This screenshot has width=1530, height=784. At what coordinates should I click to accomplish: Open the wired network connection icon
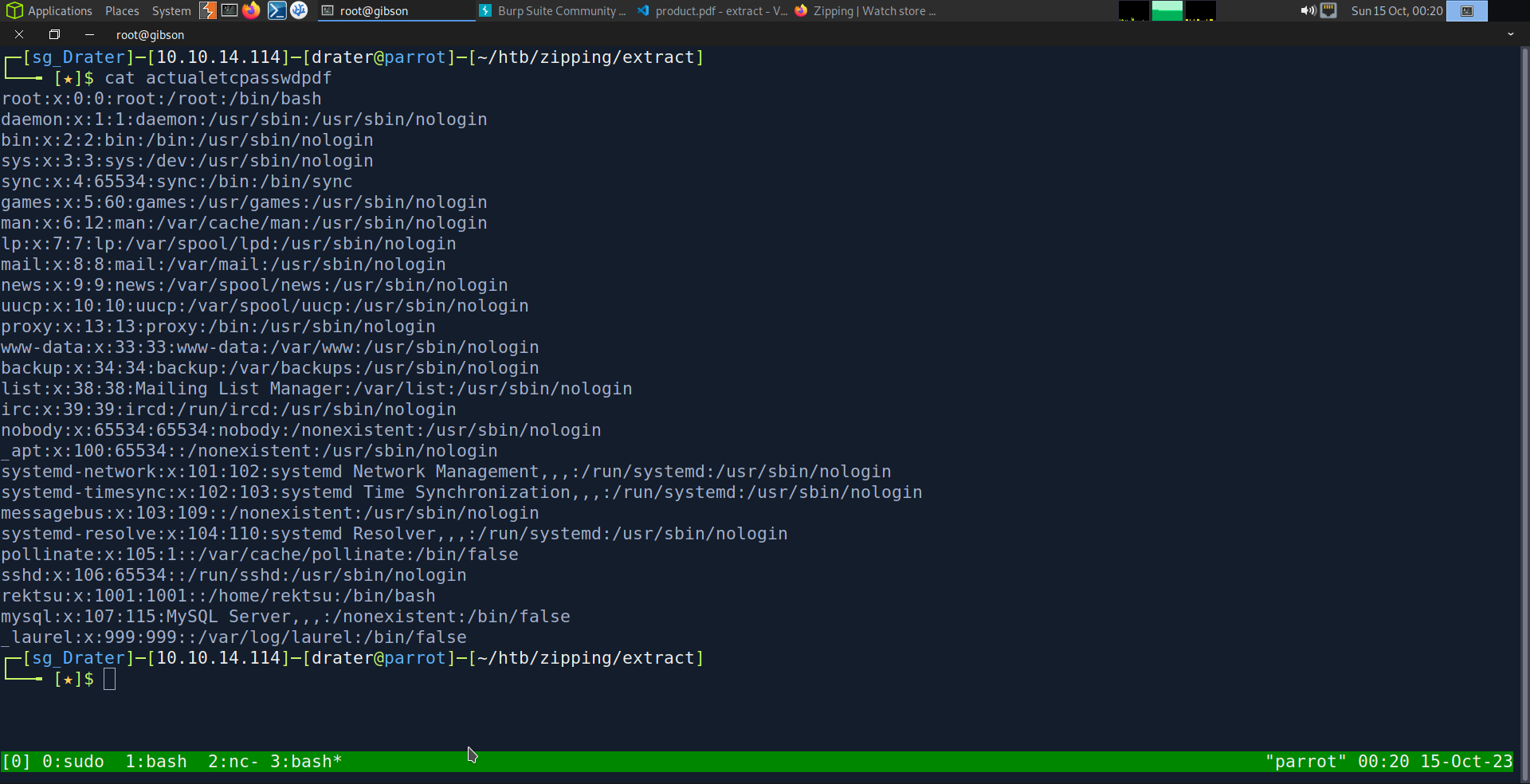[x=1328, y=10]
